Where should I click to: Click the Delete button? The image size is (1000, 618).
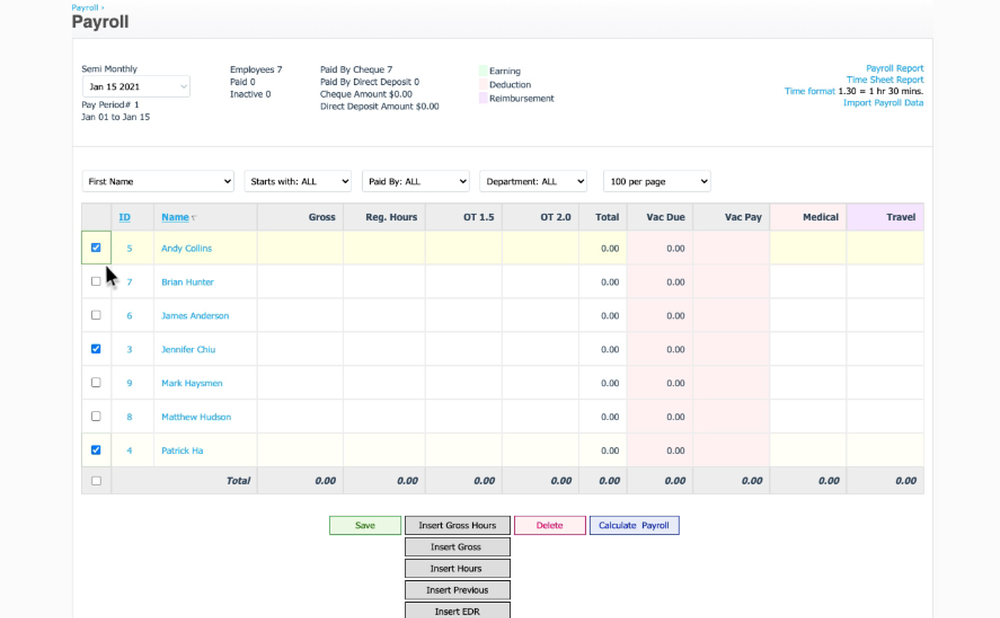(x=549, y=525)
